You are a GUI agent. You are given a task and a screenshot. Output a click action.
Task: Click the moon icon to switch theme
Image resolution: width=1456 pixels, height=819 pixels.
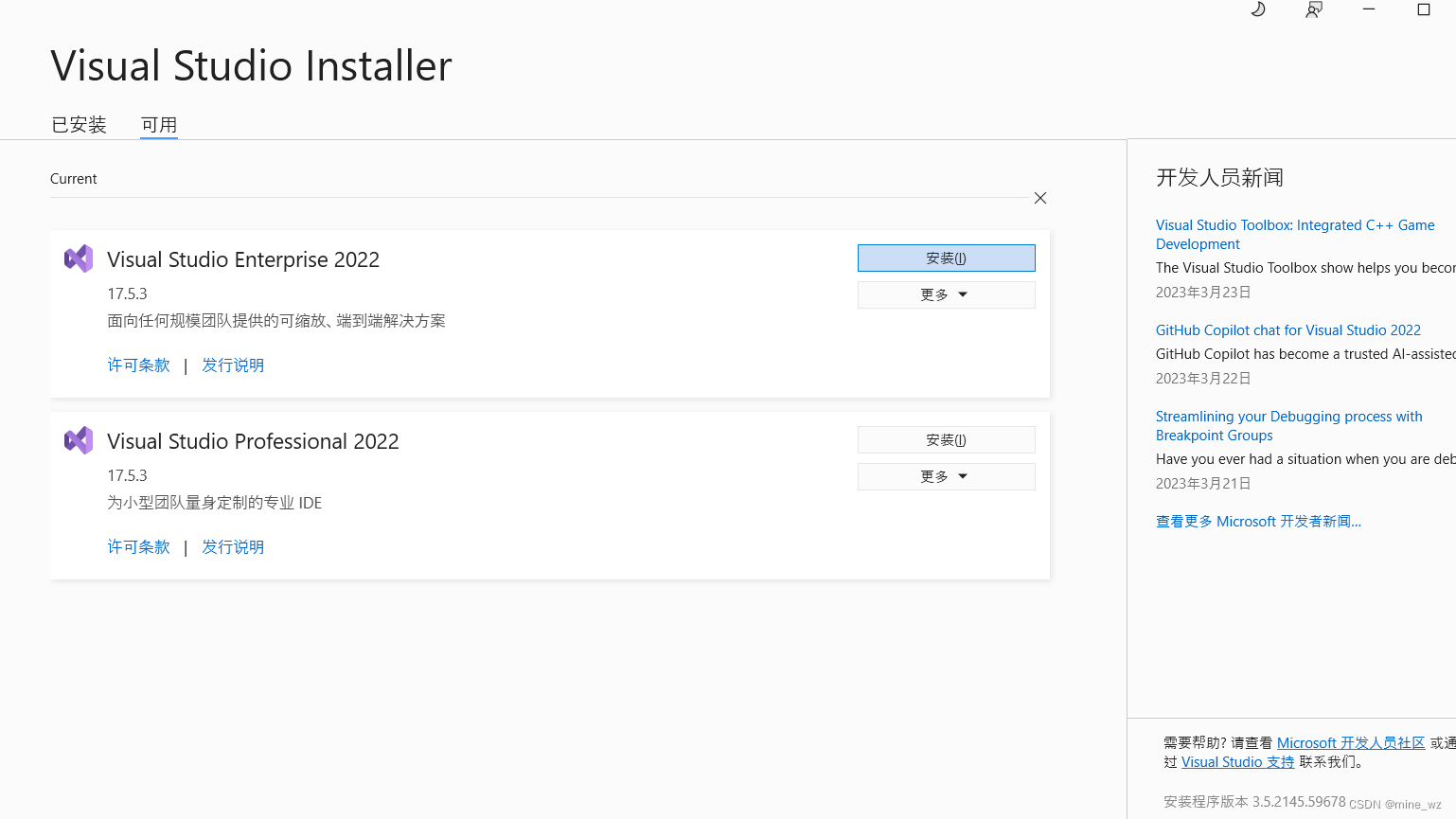1257,9
